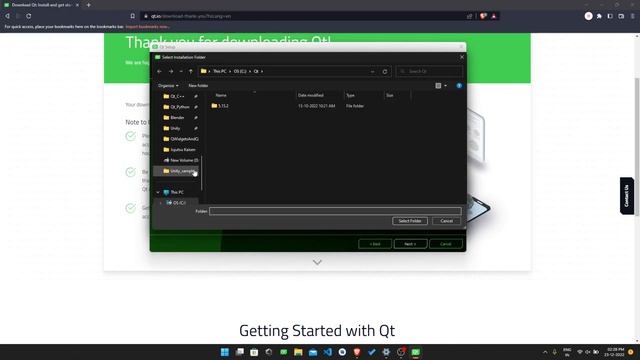Screen dimensions: 640x360
Task: Close the Select Installation Folder dialog
Action: (x=462, y=57)
